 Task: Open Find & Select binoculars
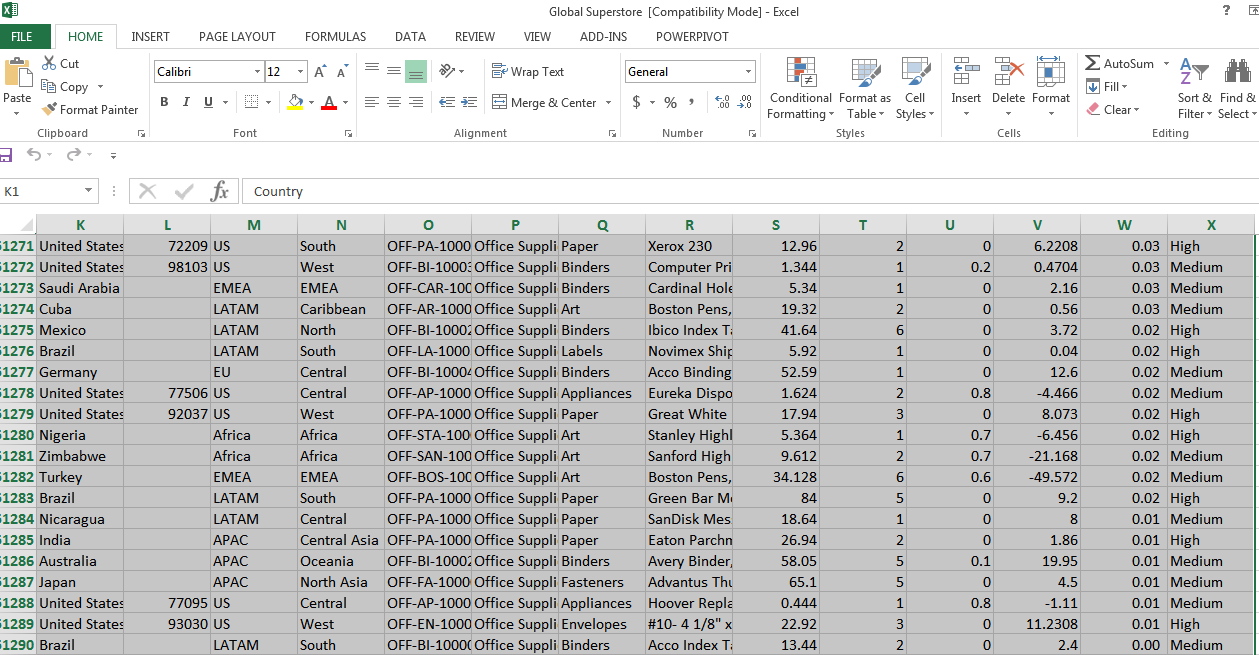pos(1237,88)
